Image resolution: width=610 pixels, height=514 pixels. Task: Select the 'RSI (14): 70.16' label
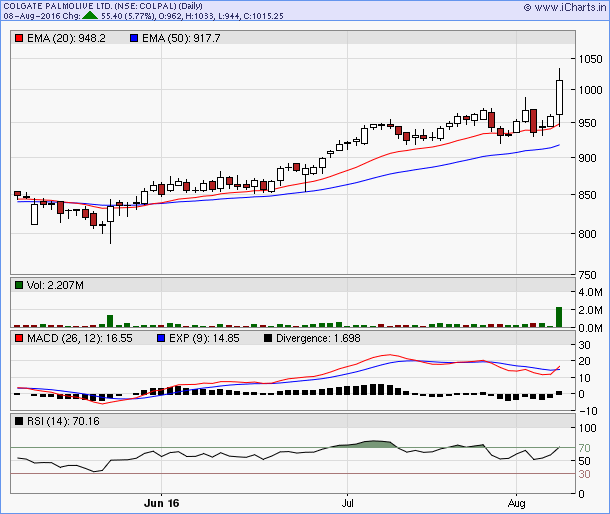pos(63,421)
